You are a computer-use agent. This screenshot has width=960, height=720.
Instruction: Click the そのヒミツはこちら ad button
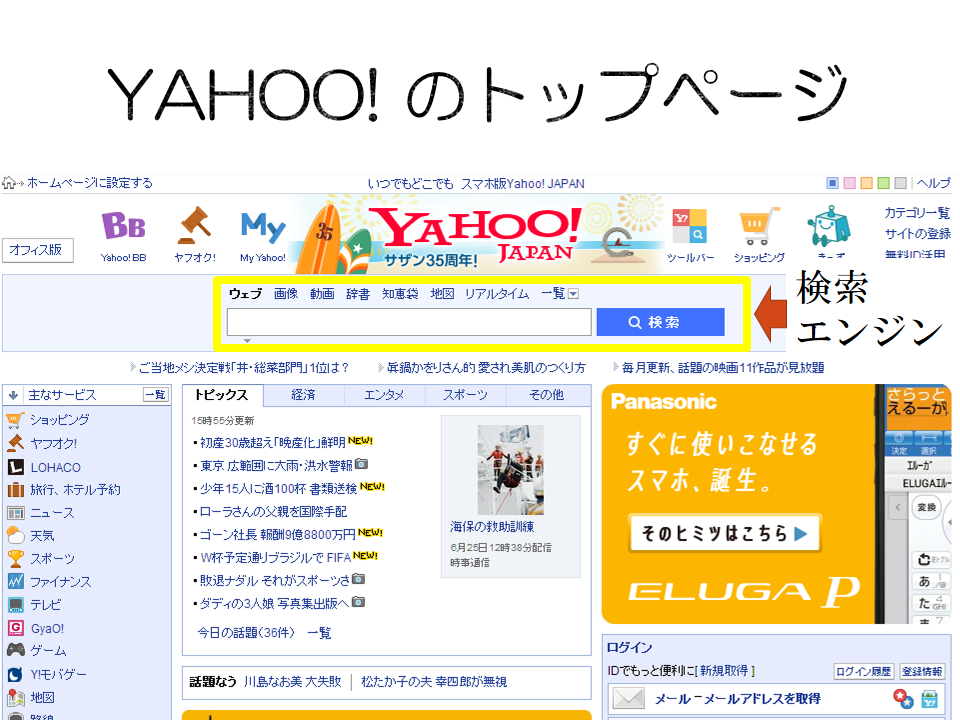tap(724, 533)
